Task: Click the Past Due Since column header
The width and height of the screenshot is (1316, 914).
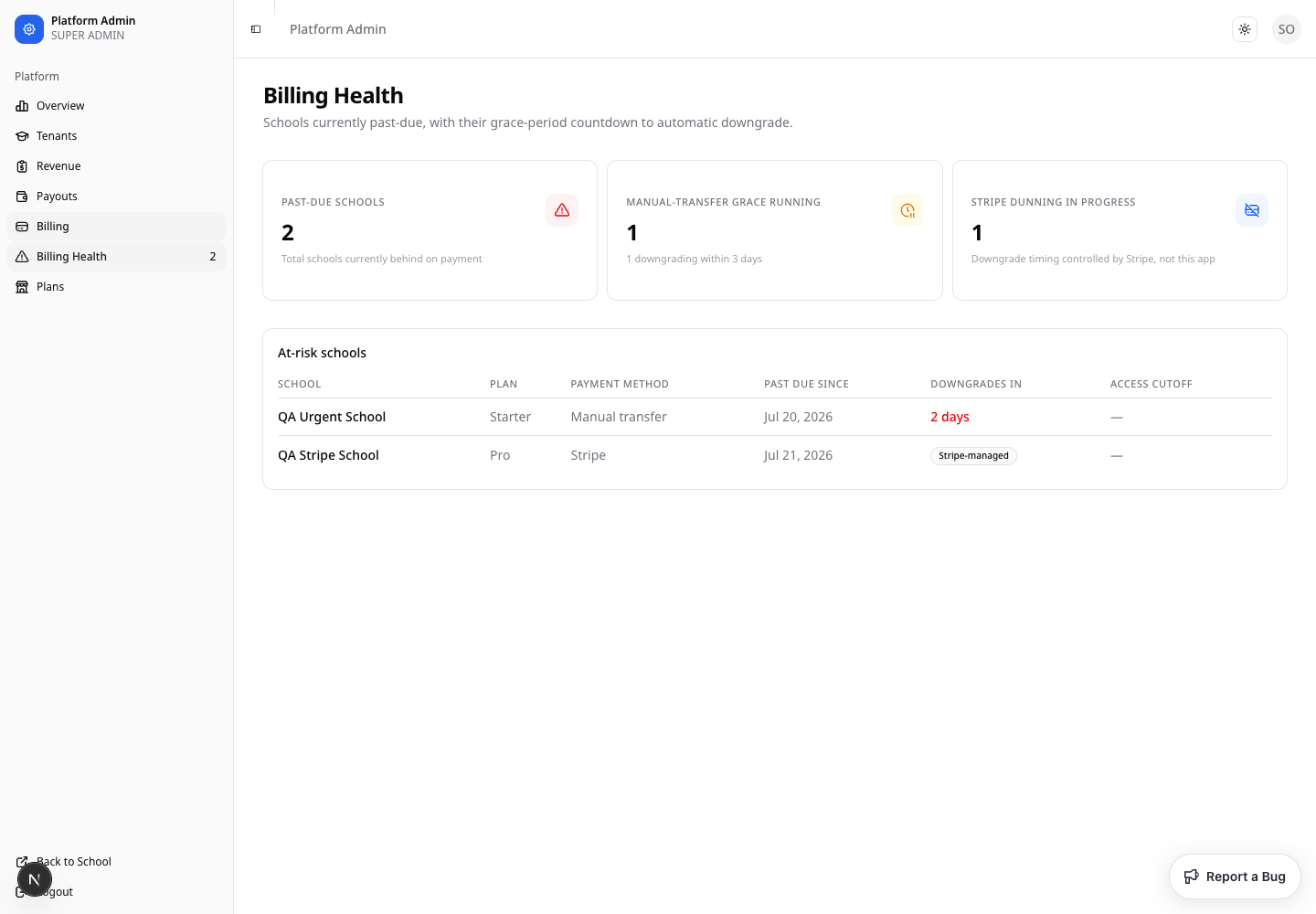Action: pos(806,384)
